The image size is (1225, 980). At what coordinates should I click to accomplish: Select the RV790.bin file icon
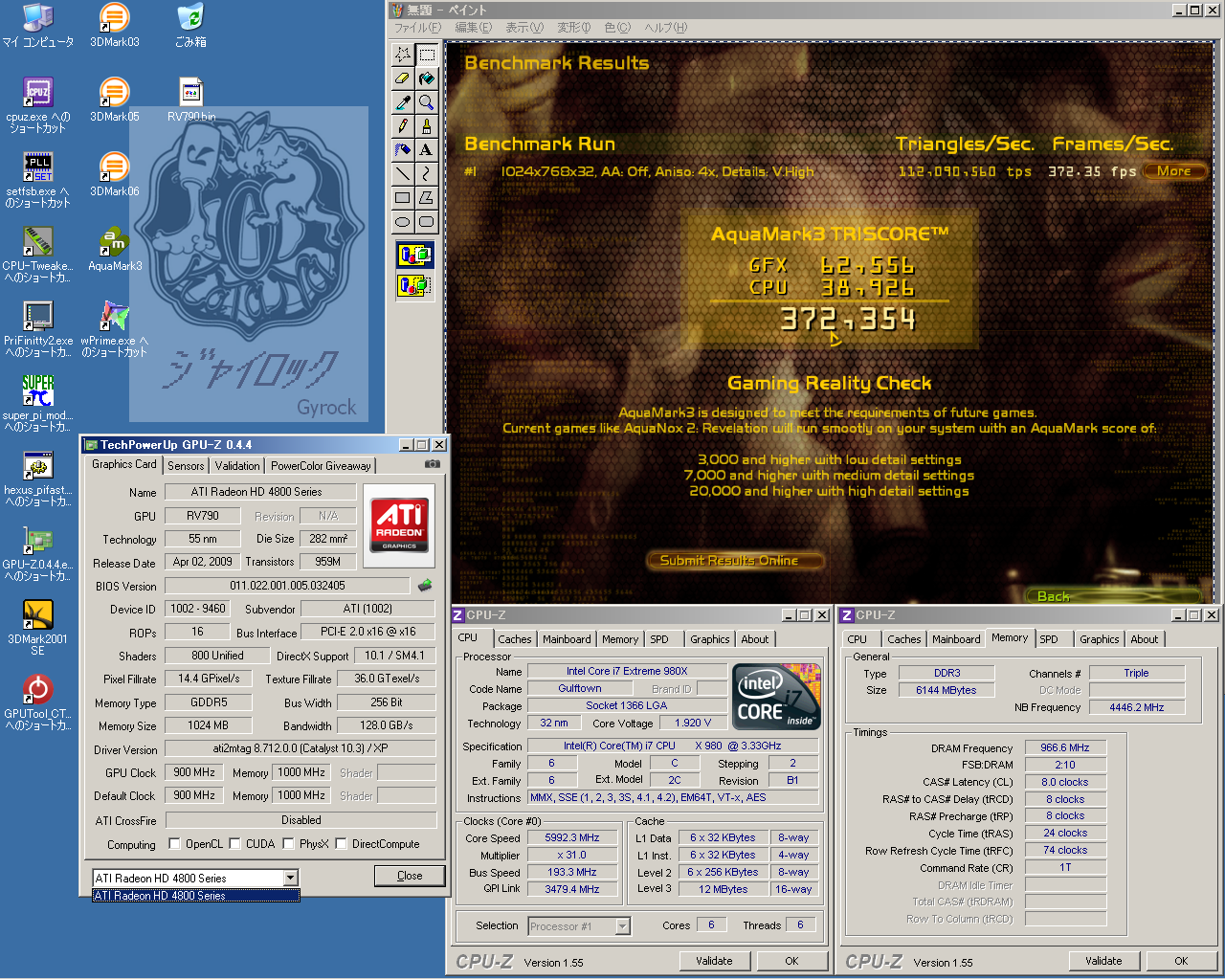[191, 100]
